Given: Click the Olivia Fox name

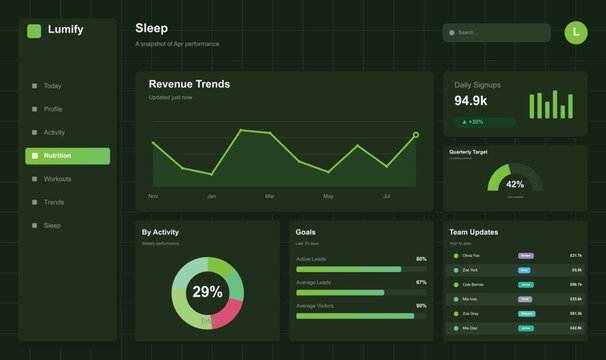Looking at the screenshot, I should point(471,256).
